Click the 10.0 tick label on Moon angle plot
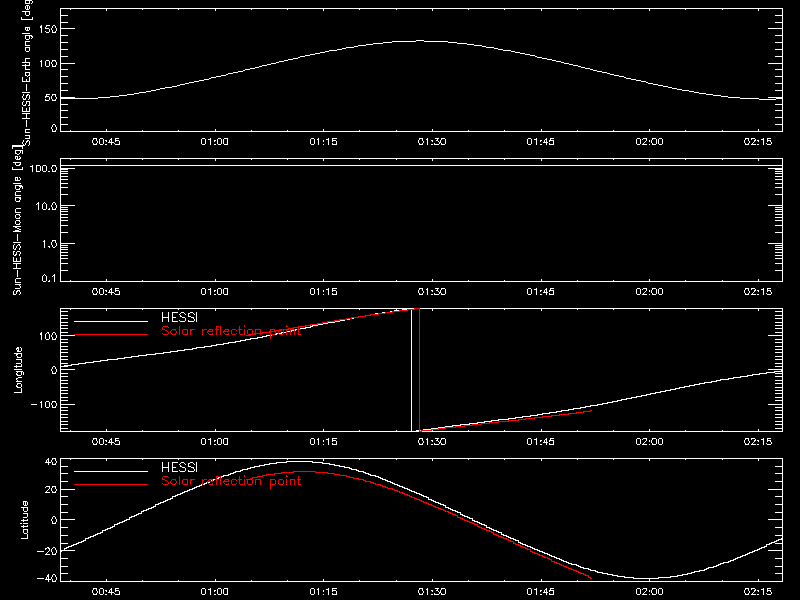The width and height of the screenshot is (800, 600). pyautogui.click(x=46, y=206)
